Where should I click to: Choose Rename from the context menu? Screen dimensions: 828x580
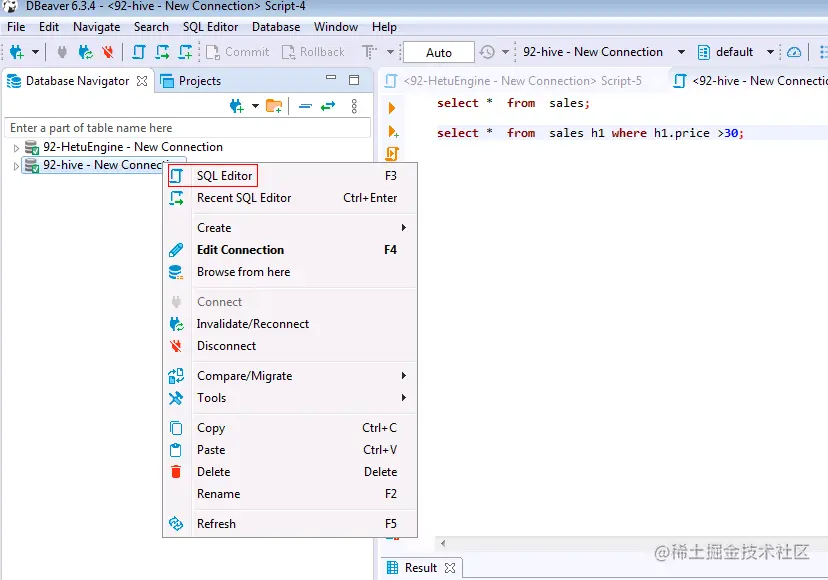pyautogui.click(x=289, y=494)
